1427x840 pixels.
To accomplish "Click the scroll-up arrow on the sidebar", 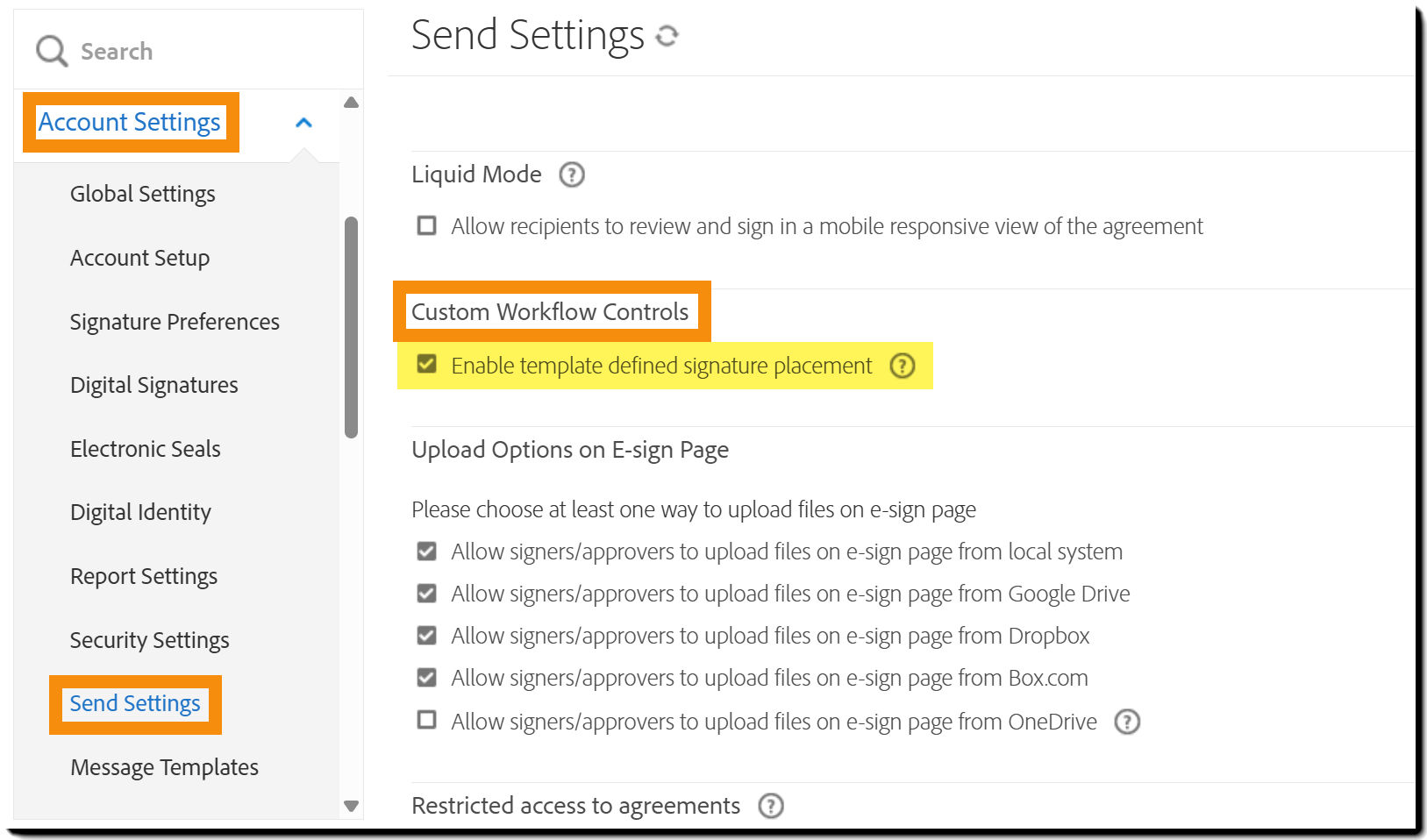I will (351, 103).
